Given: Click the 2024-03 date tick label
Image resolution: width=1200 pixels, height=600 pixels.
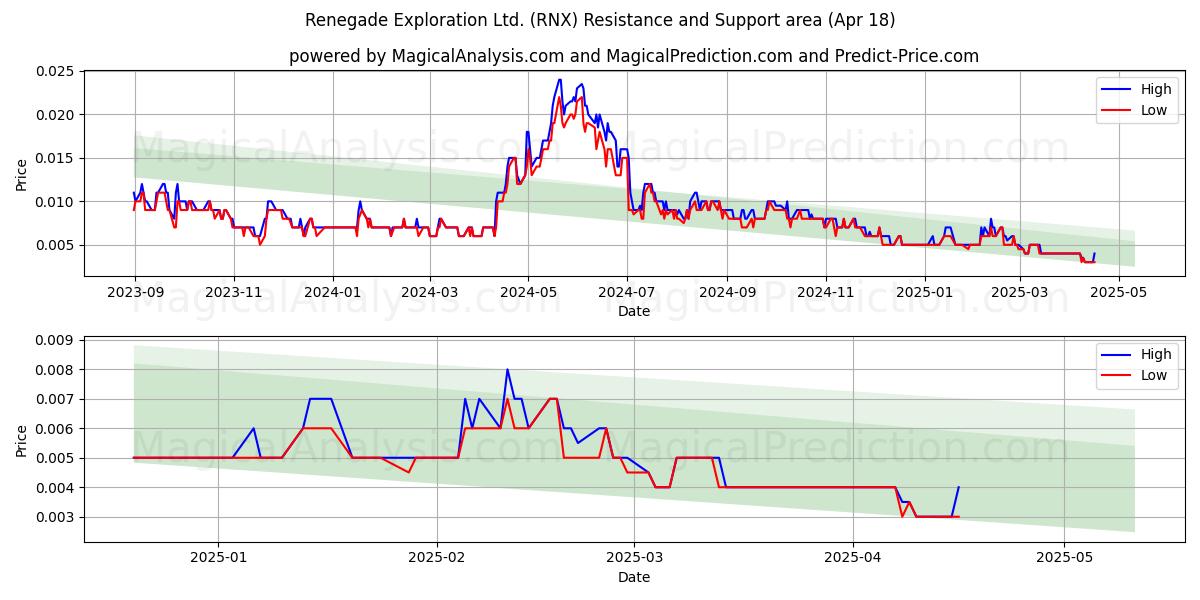Looking at the screenshot, I should (x=429, y=292).
